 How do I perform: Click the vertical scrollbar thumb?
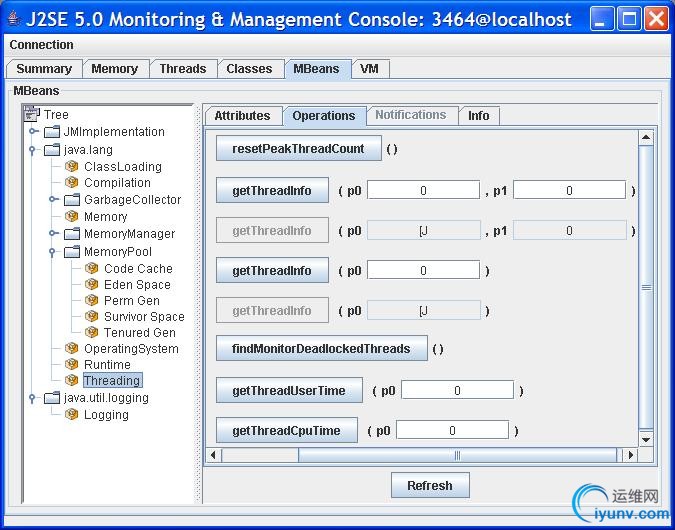(646, 287)
